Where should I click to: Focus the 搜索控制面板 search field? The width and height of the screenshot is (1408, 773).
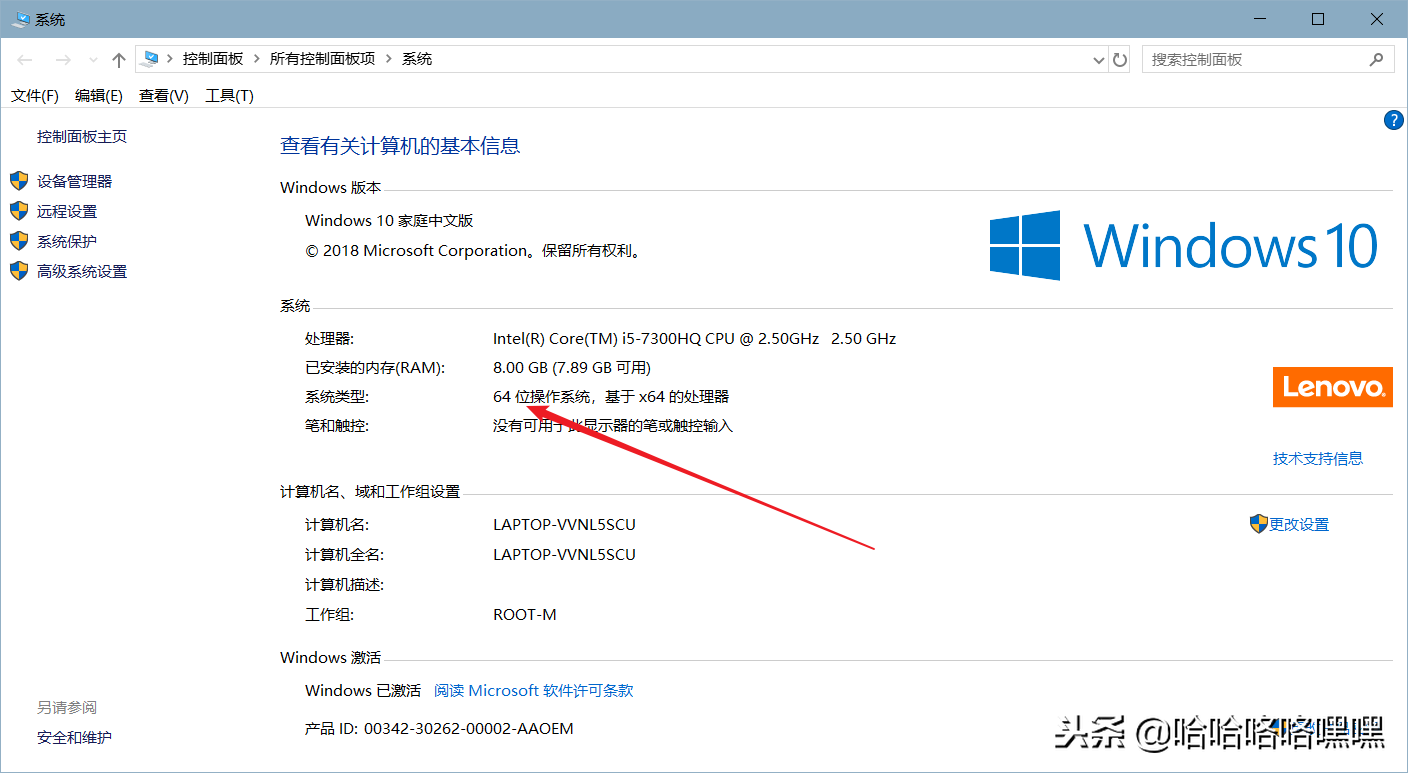pyautogui.click(x=1269, y=60)
